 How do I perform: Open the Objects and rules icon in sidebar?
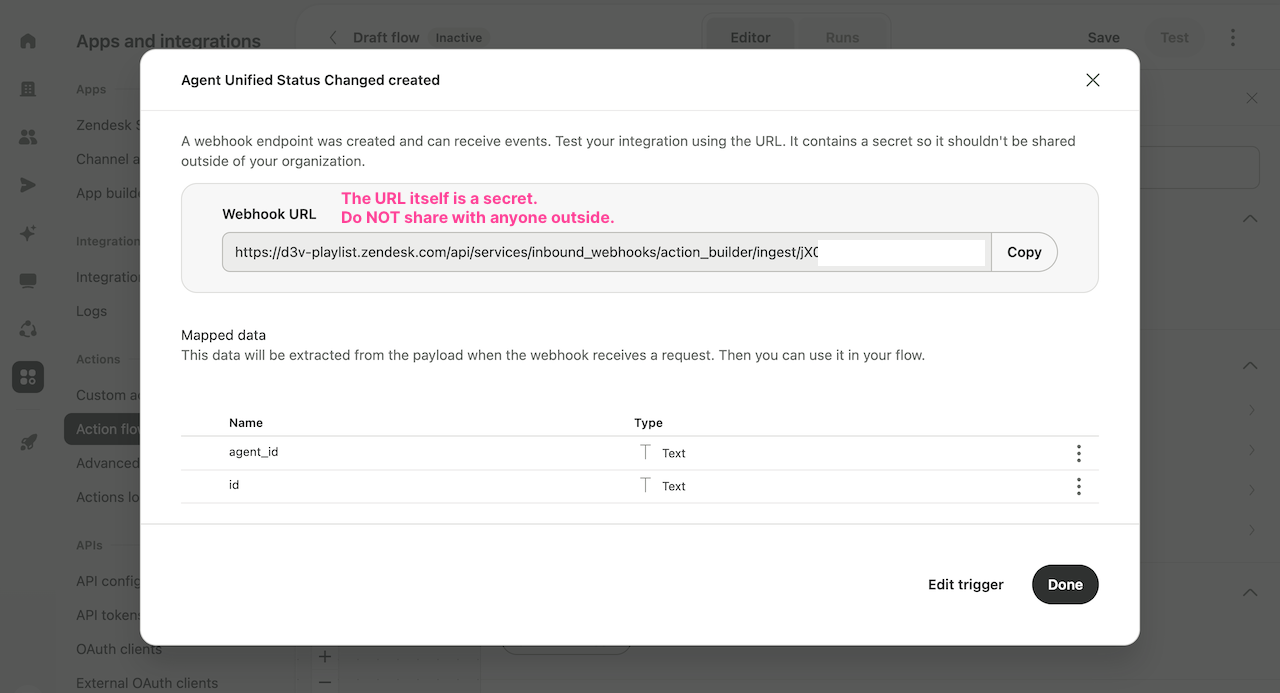(x=28, y=329)
